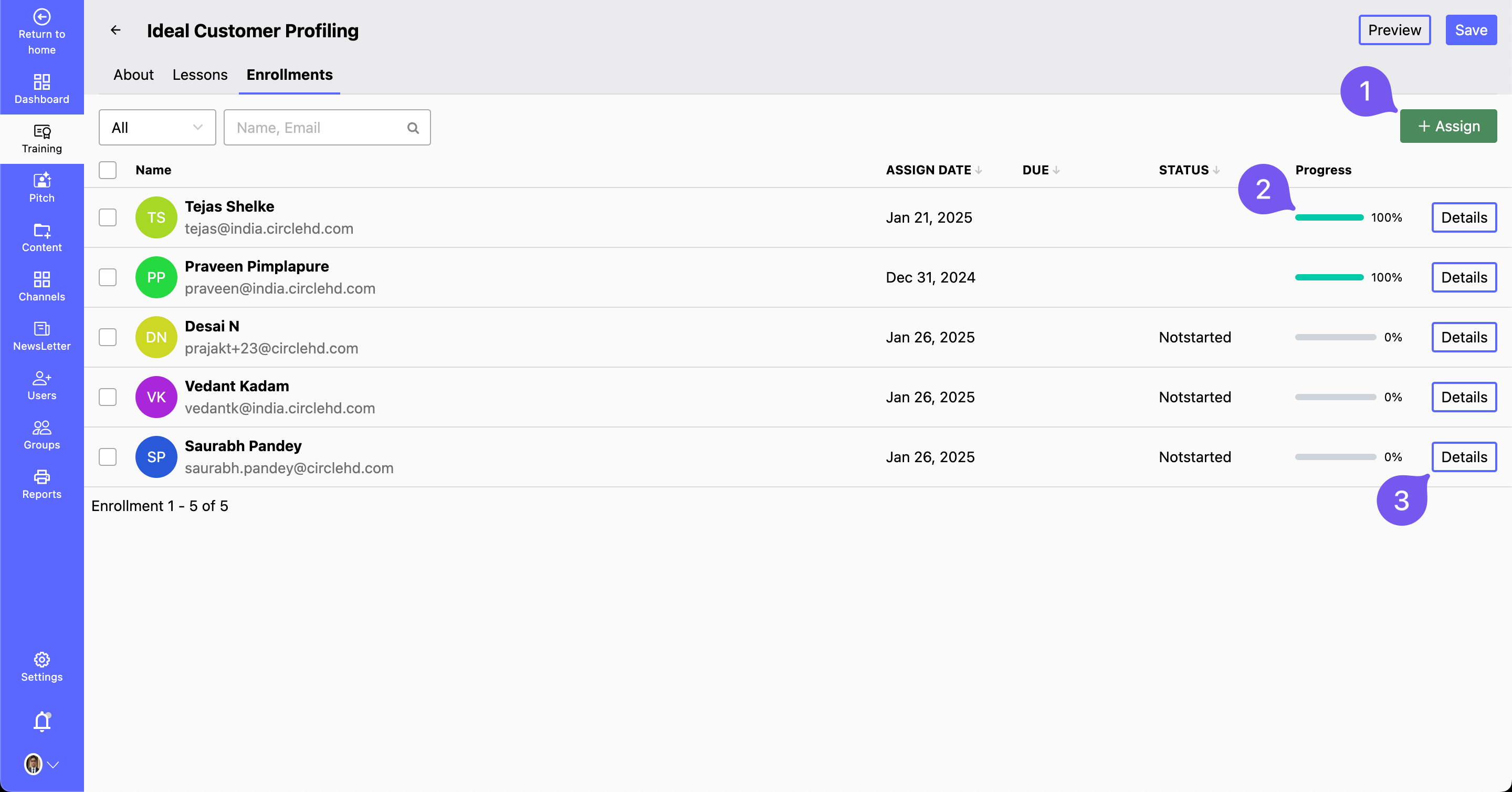The width and height of the screenshot is (1512, 792).
Task: Tick the checkbox for Vedant Kadam
Action: click(108, 397)
